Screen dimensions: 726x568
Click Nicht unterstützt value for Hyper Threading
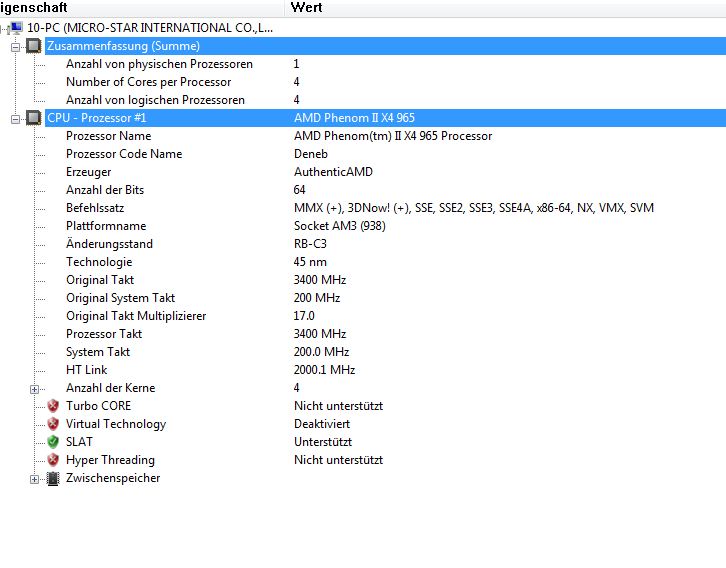pos(338,460)
